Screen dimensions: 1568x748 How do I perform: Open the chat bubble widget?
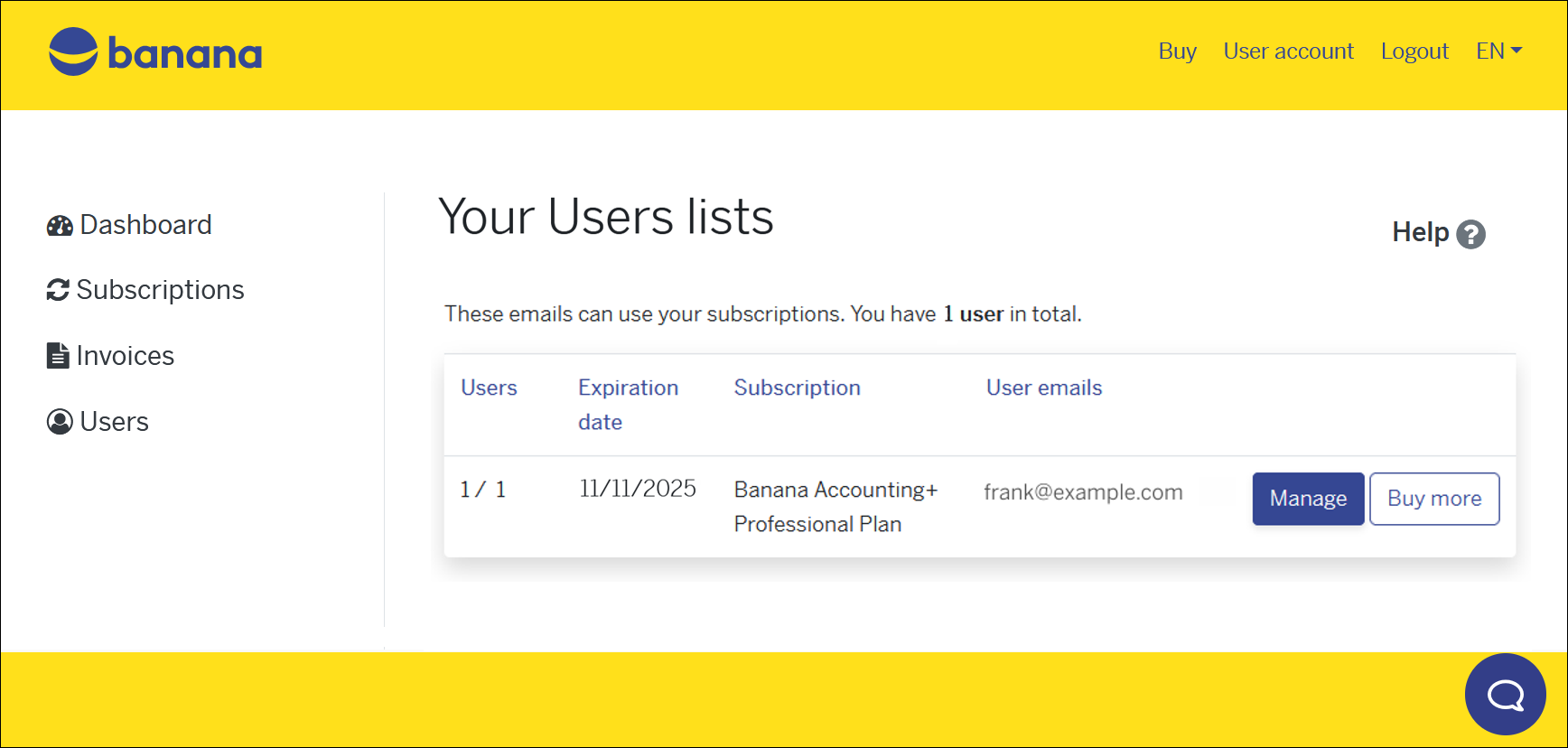pos(1505,694)
